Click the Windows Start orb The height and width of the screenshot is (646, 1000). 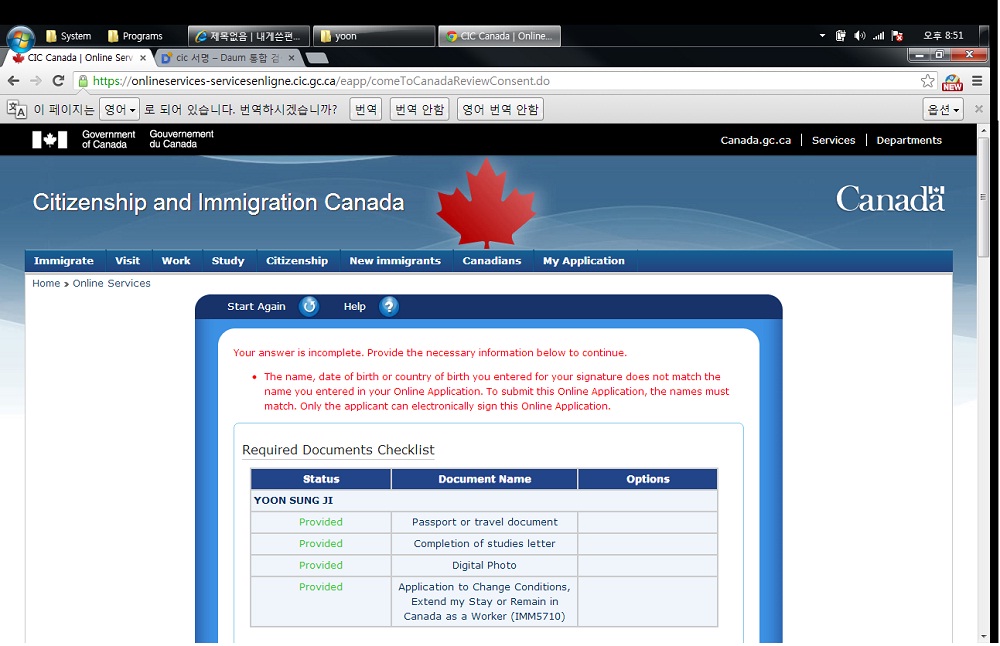[20, 38]
